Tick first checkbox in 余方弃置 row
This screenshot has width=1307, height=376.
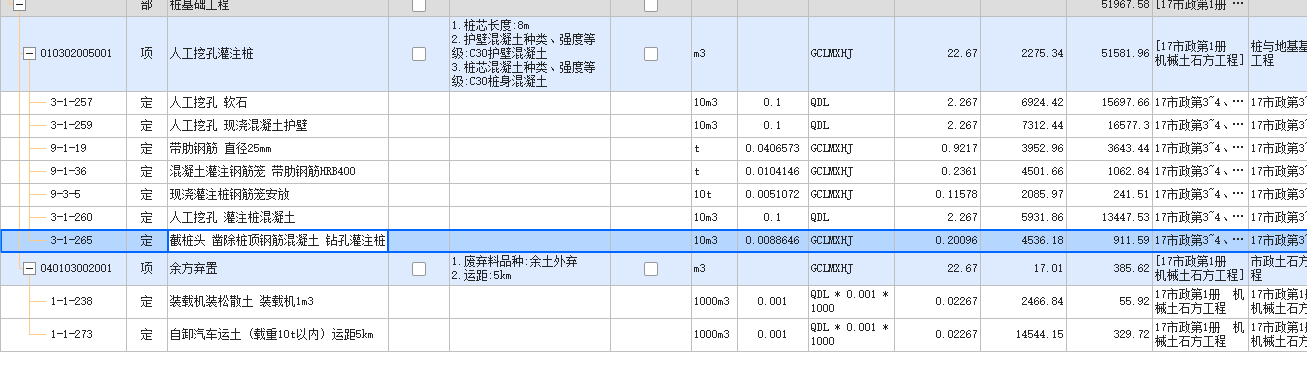coord(419,269)
